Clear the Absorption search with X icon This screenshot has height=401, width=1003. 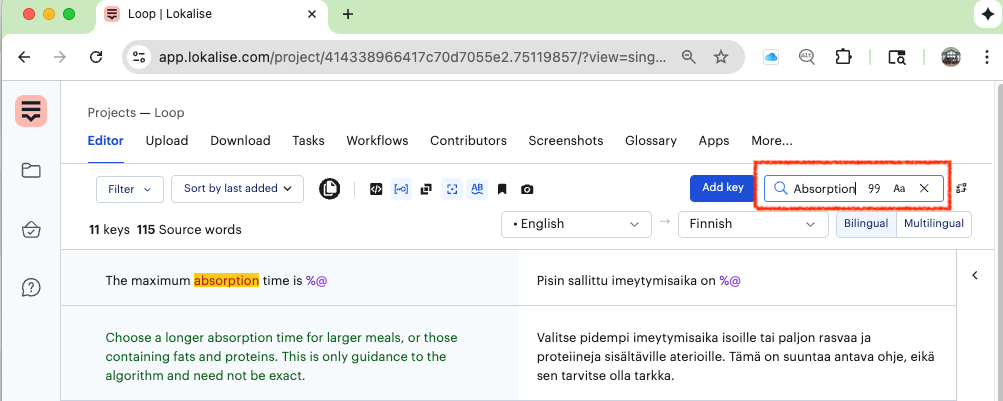(924, 188)
